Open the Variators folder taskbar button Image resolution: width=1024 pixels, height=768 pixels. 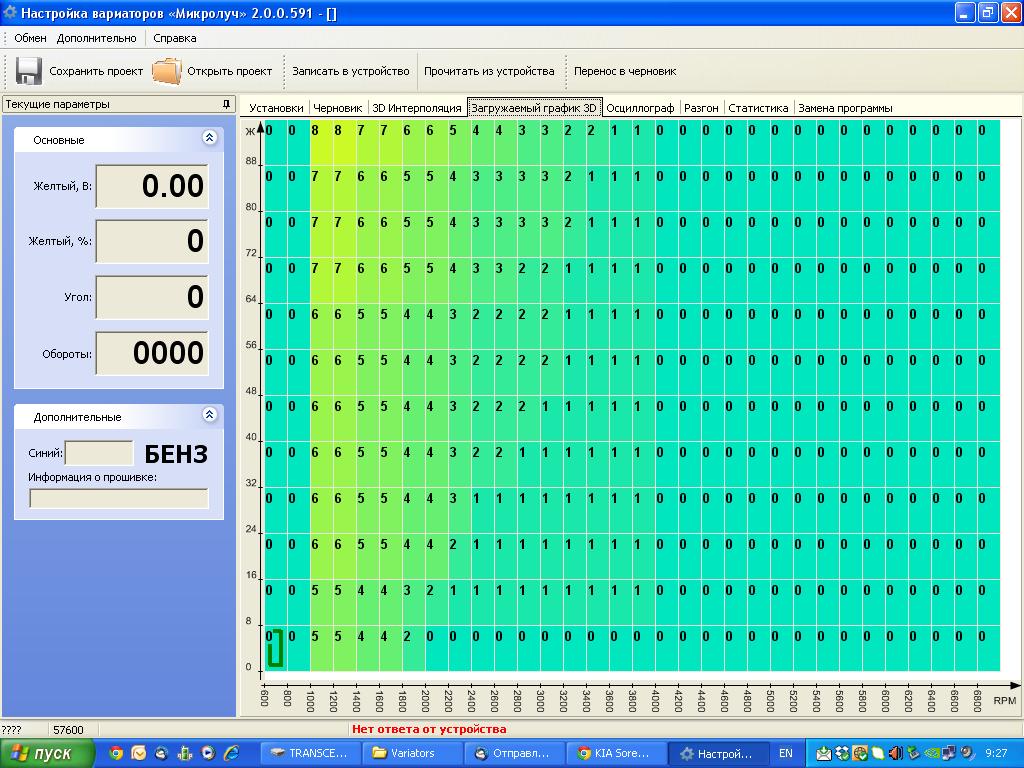tap(412, 753)
